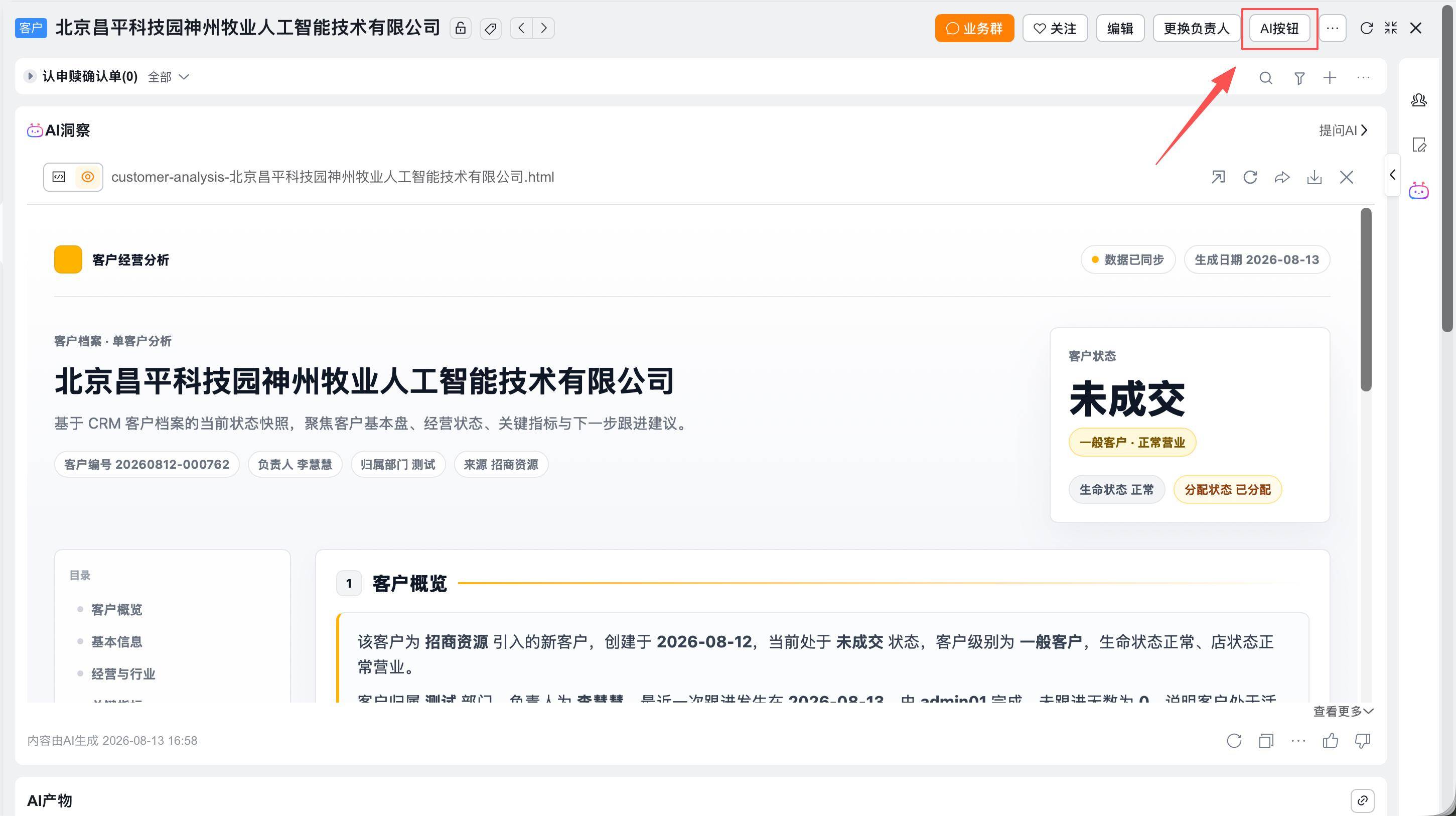Give thumbs down to AI content

click(1363, 741)
